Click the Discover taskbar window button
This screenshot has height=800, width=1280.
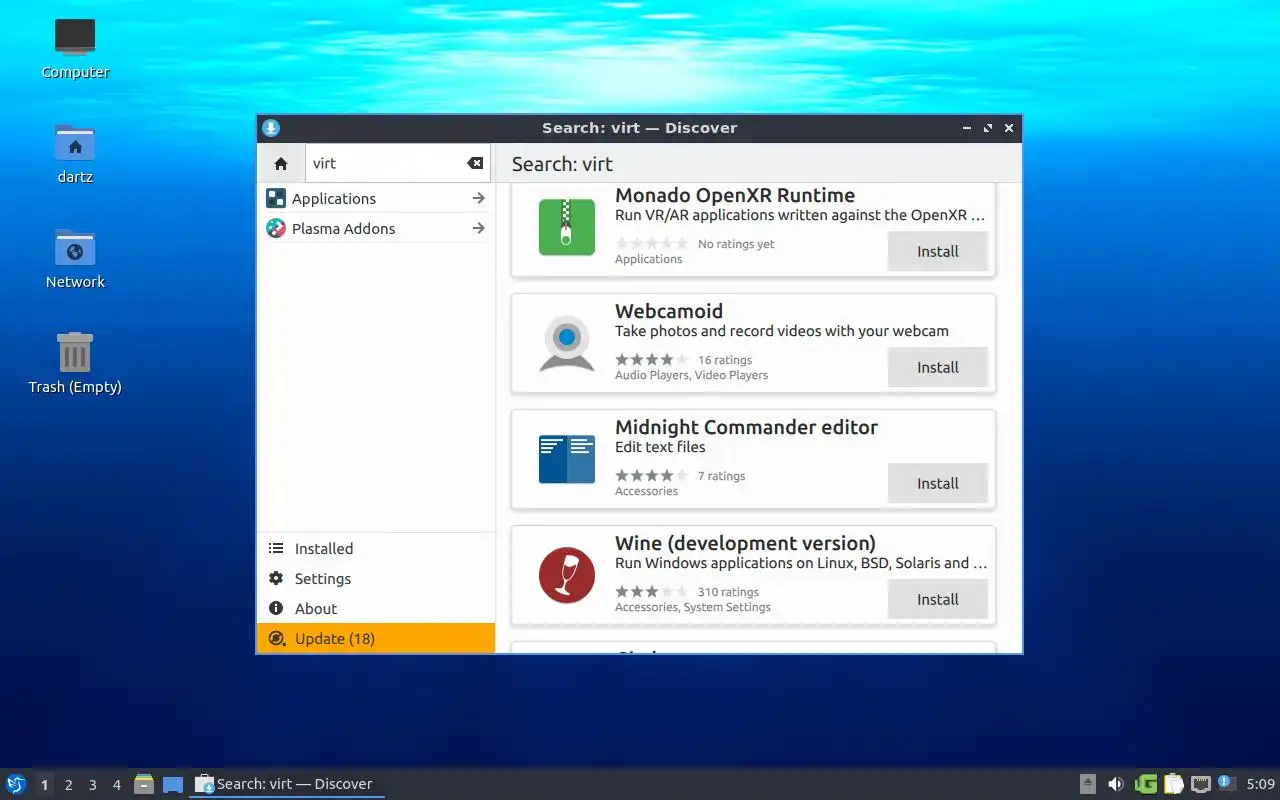point(287,784)
